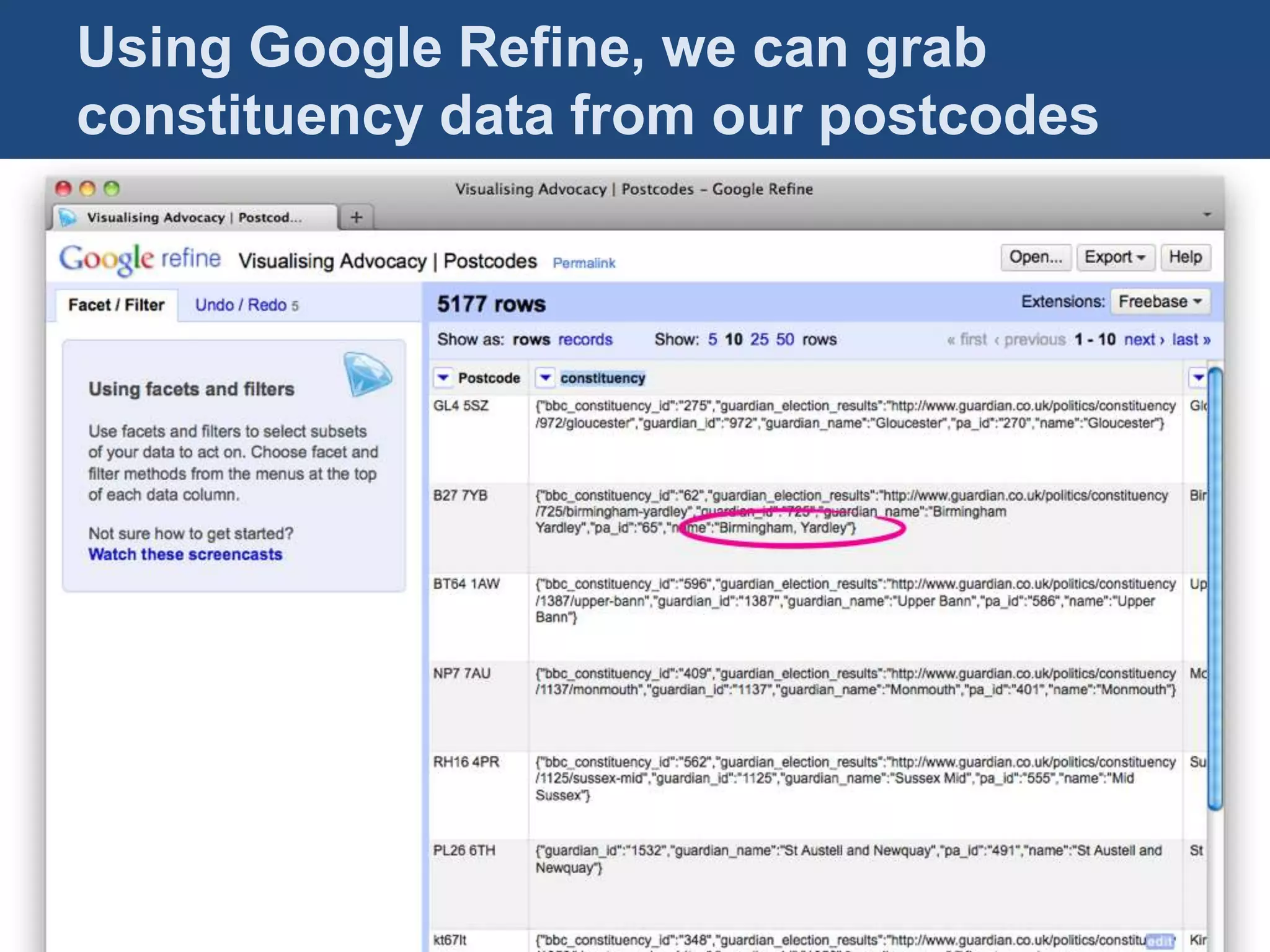
Task: Open a new browser tab with plus button
Action: pos(357,217)
